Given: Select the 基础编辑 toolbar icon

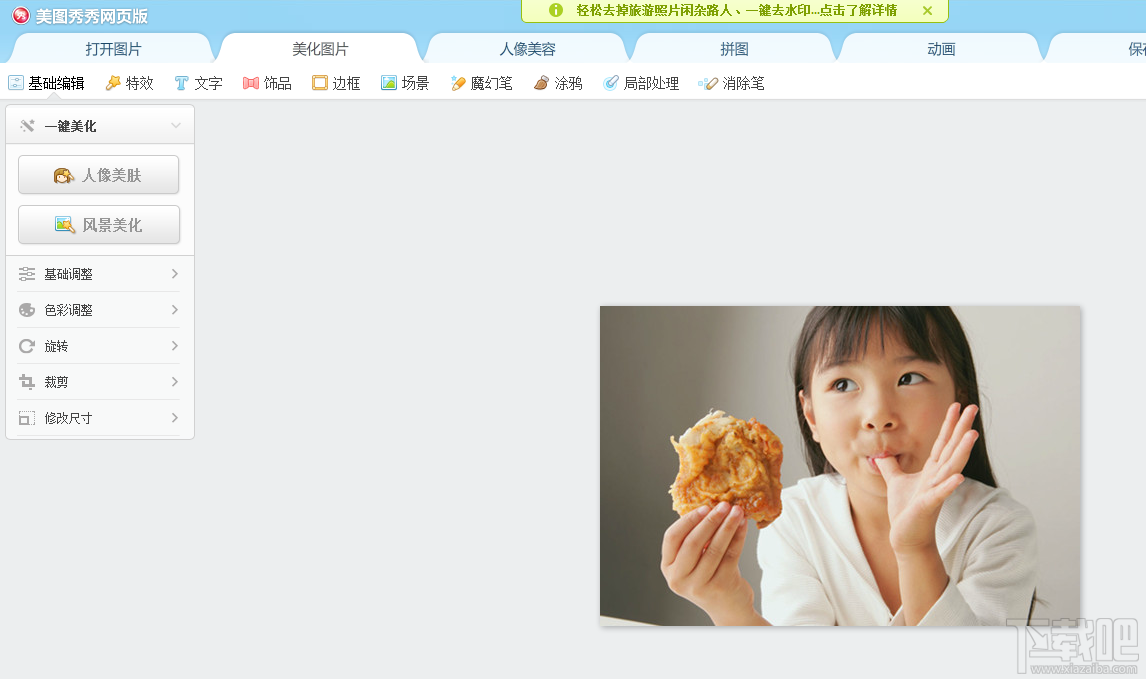Looking at the screenshot, I should 16,83.
